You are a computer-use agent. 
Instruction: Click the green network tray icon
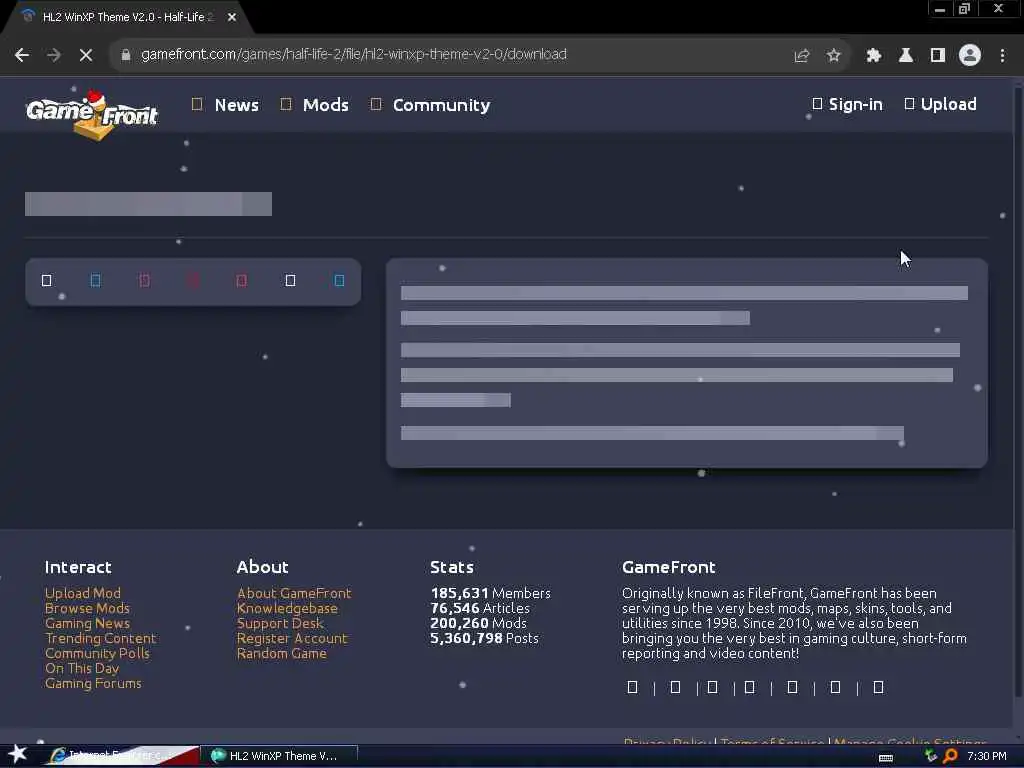[931, 756]
